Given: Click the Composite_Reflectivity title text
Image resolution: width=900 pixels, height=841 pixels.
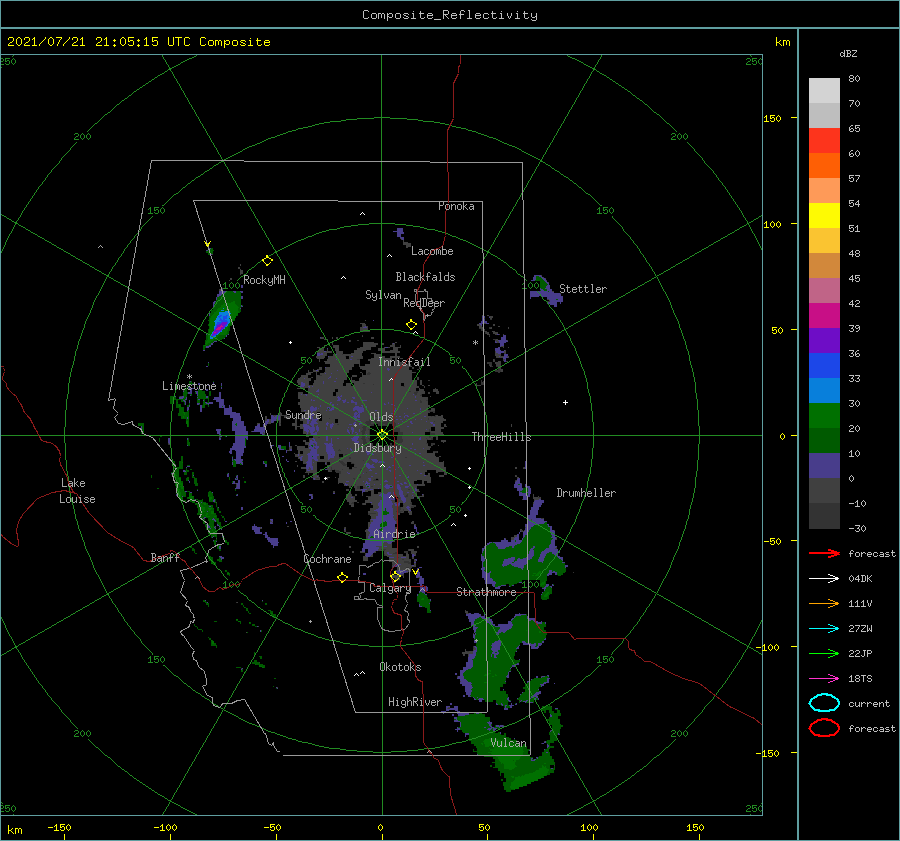Looking at the screenshot, I should [449, 15].
